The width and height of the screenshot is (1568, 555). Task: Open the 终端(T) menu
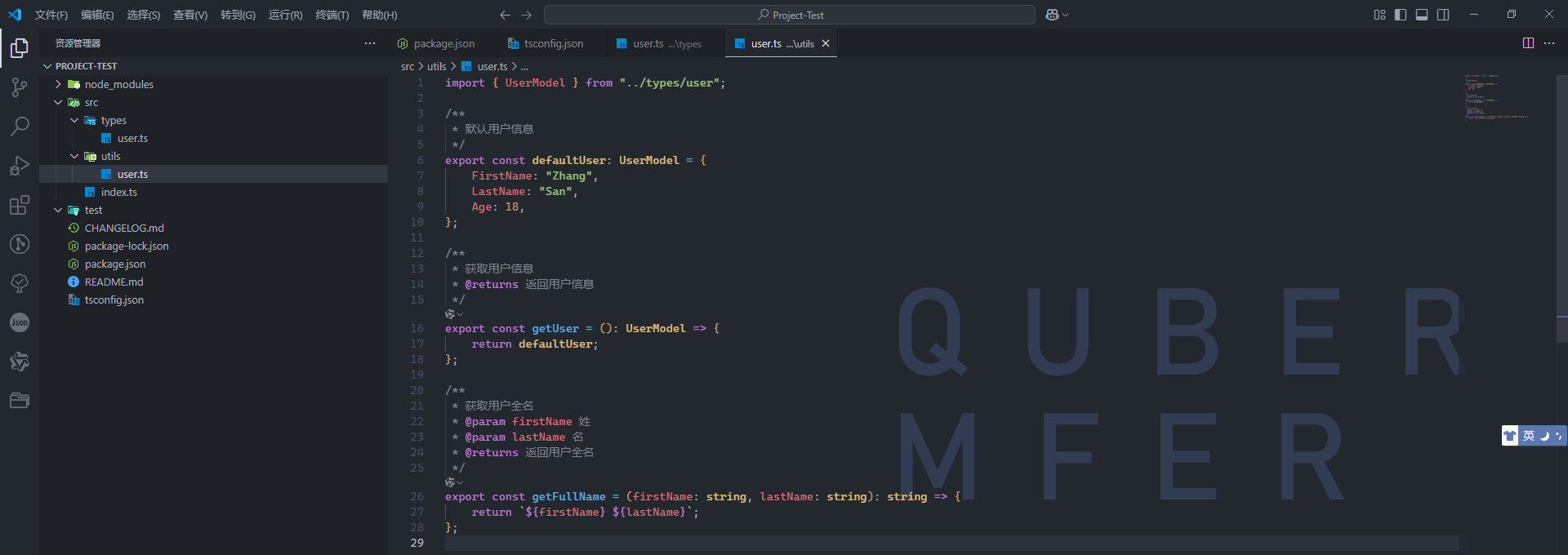pos(332,15)
